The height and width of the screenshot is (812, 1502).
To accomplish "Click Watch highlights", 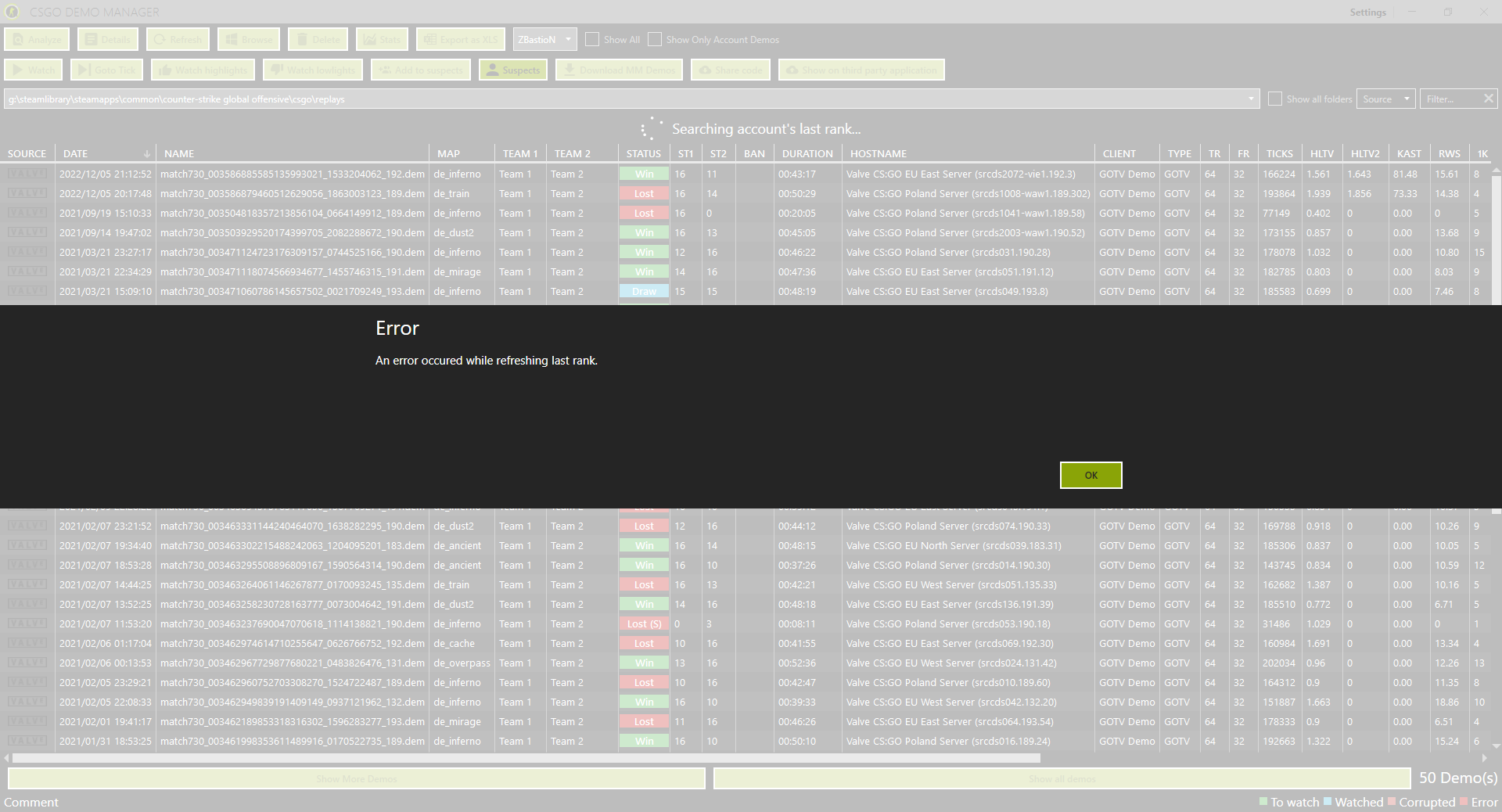I will [203, 70].
